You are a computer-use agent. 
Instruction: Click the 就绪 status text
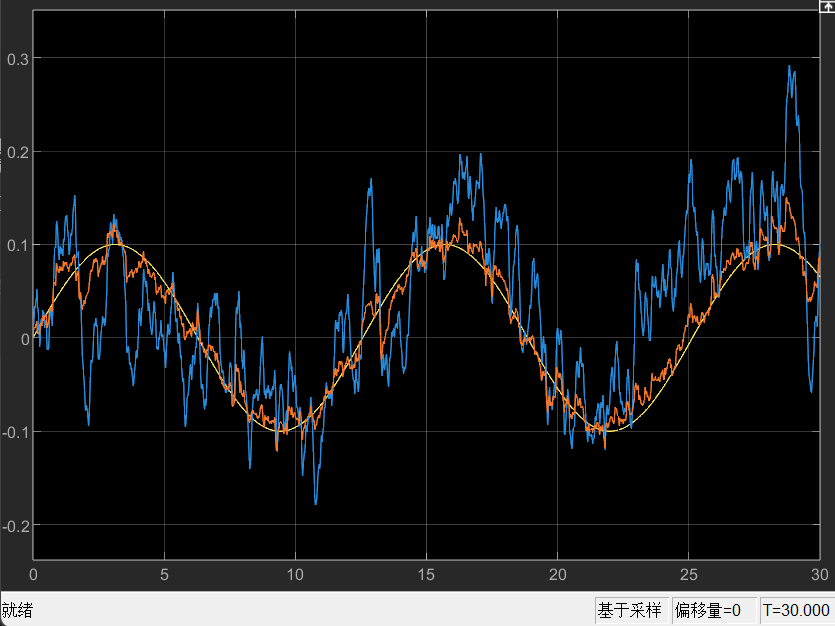17,610
